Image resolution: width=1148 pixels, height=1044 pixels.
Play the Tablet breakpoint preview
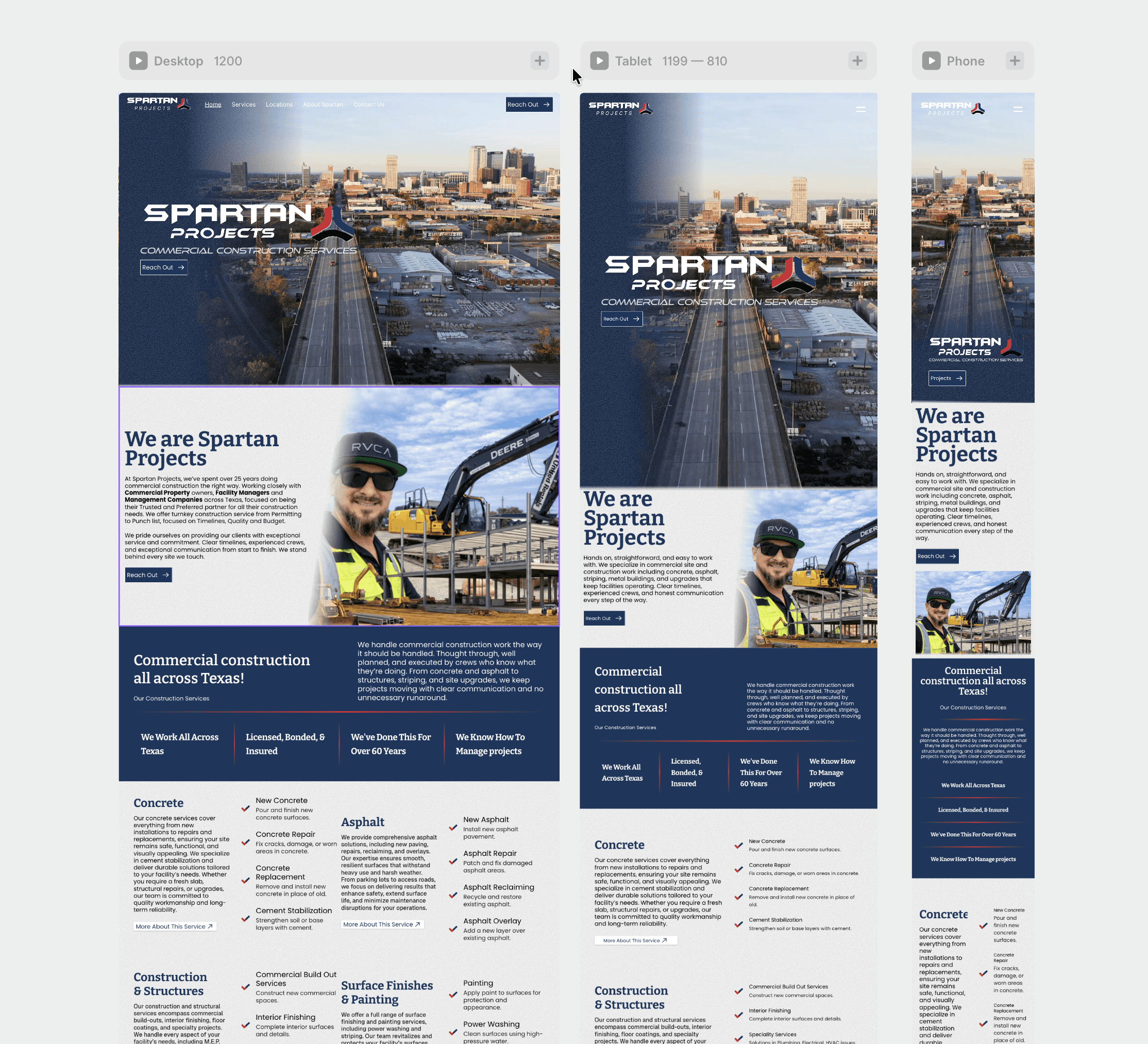tap(599, 61)
